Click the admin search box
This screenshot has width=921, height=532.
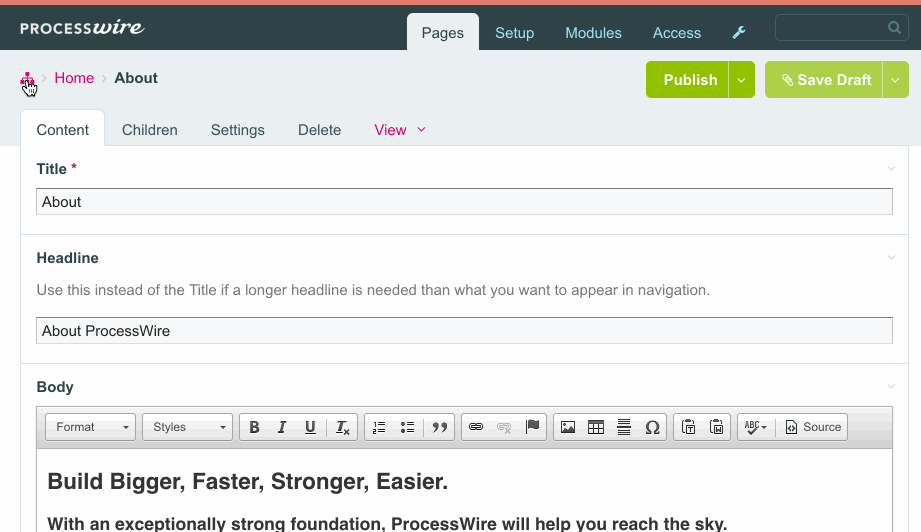[x=842, y=28]
